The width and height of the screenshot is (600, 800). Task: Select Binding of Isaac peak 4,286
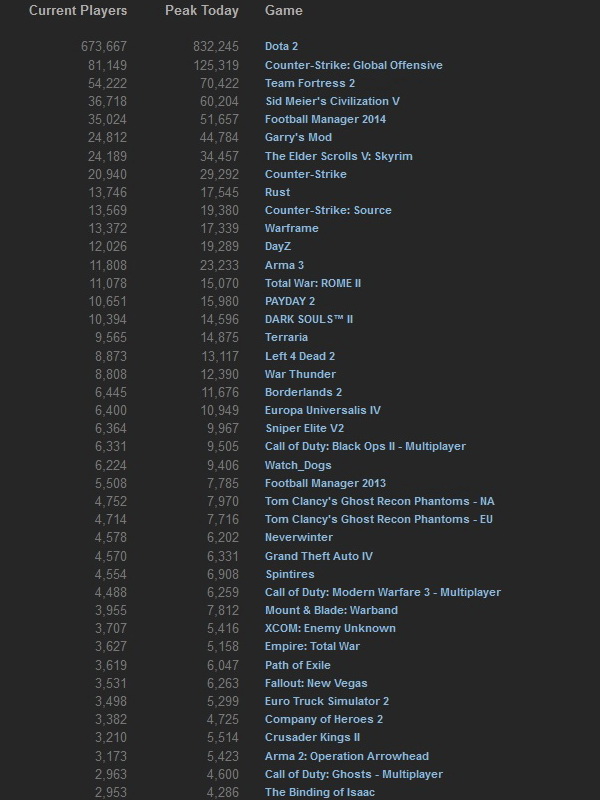pos(222,792)
